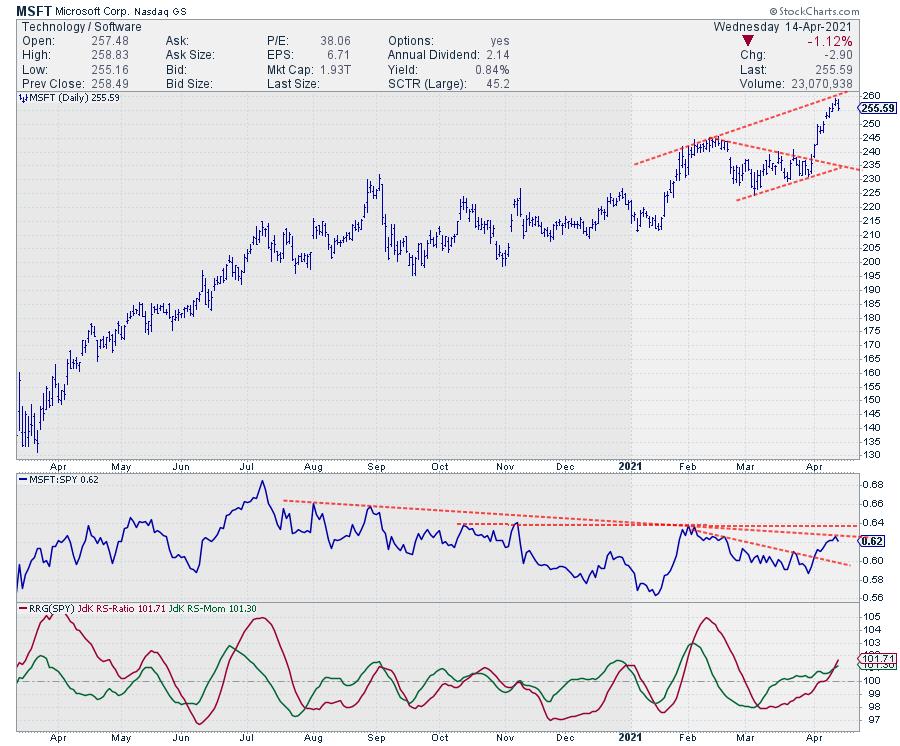Click the 2021 year marker on price axis
The image size is (900, 746).
[632, 465]
